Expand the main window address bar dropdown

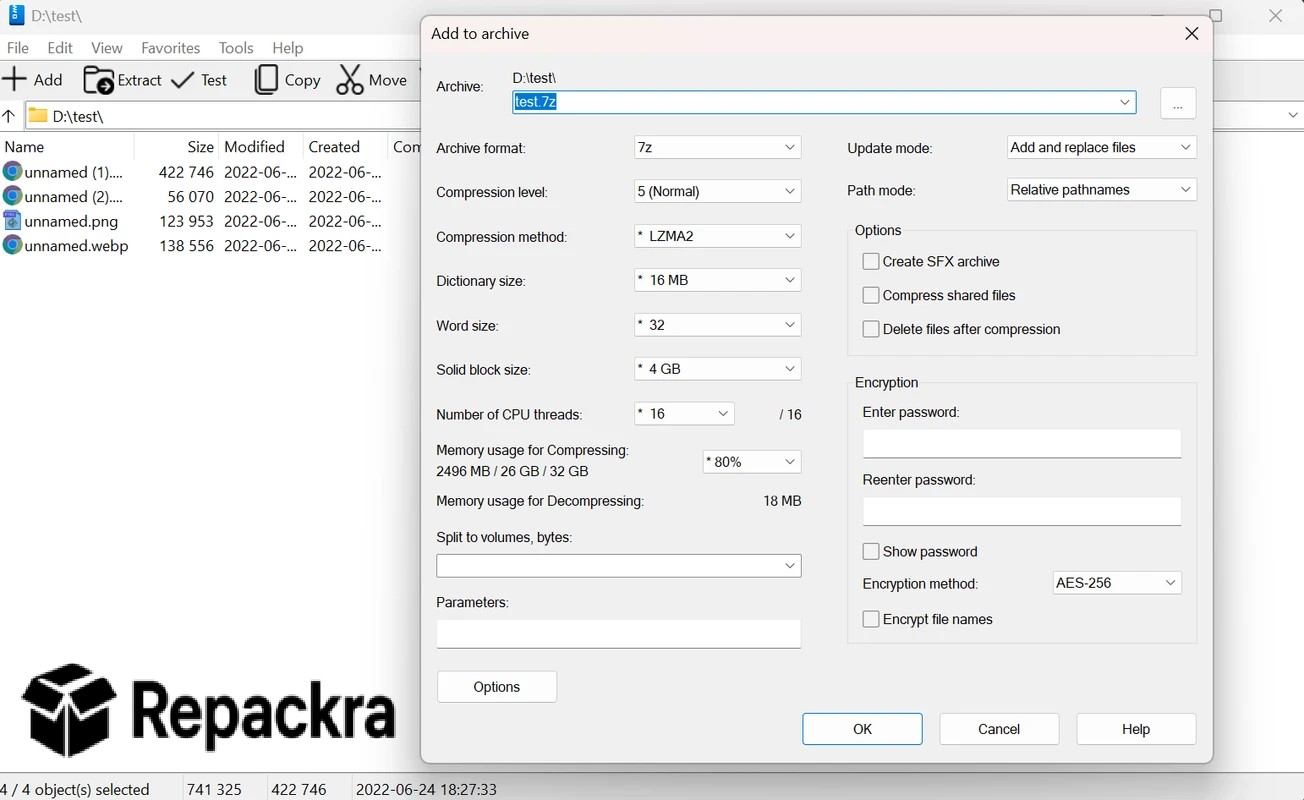coord(1292,116)
